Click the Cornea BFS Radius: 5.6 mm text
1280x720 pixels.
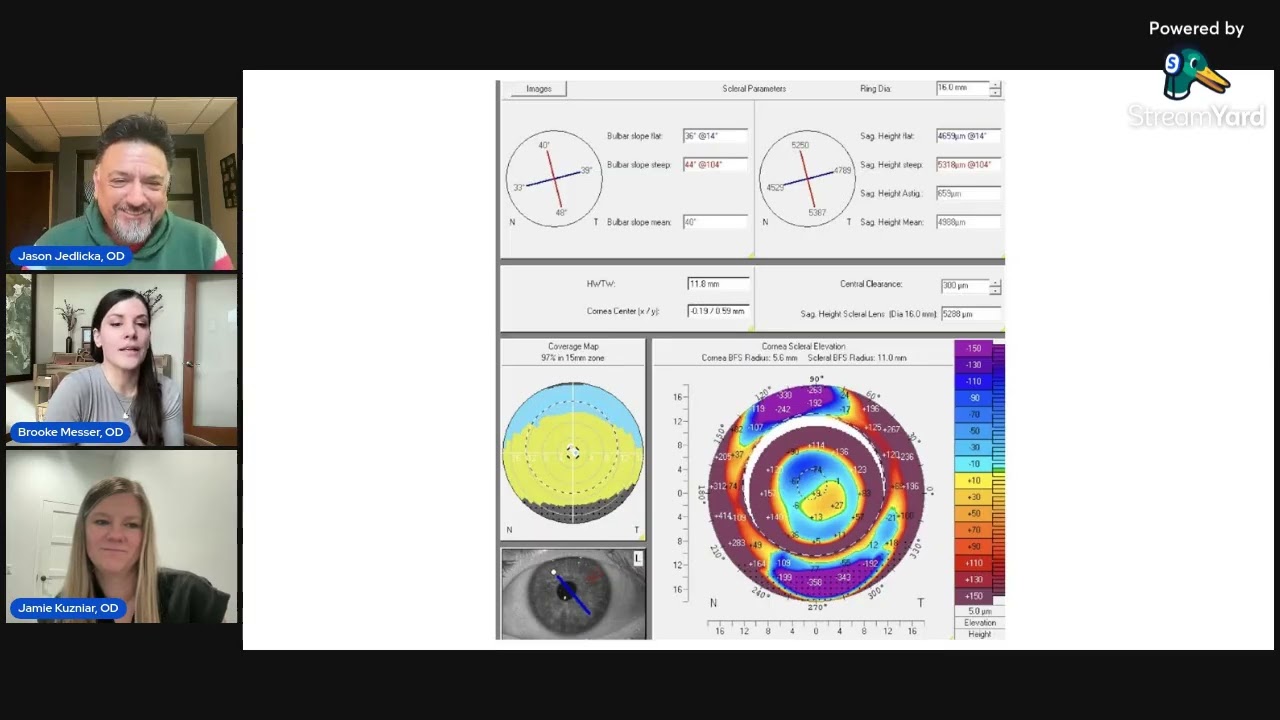pos(749,358)
